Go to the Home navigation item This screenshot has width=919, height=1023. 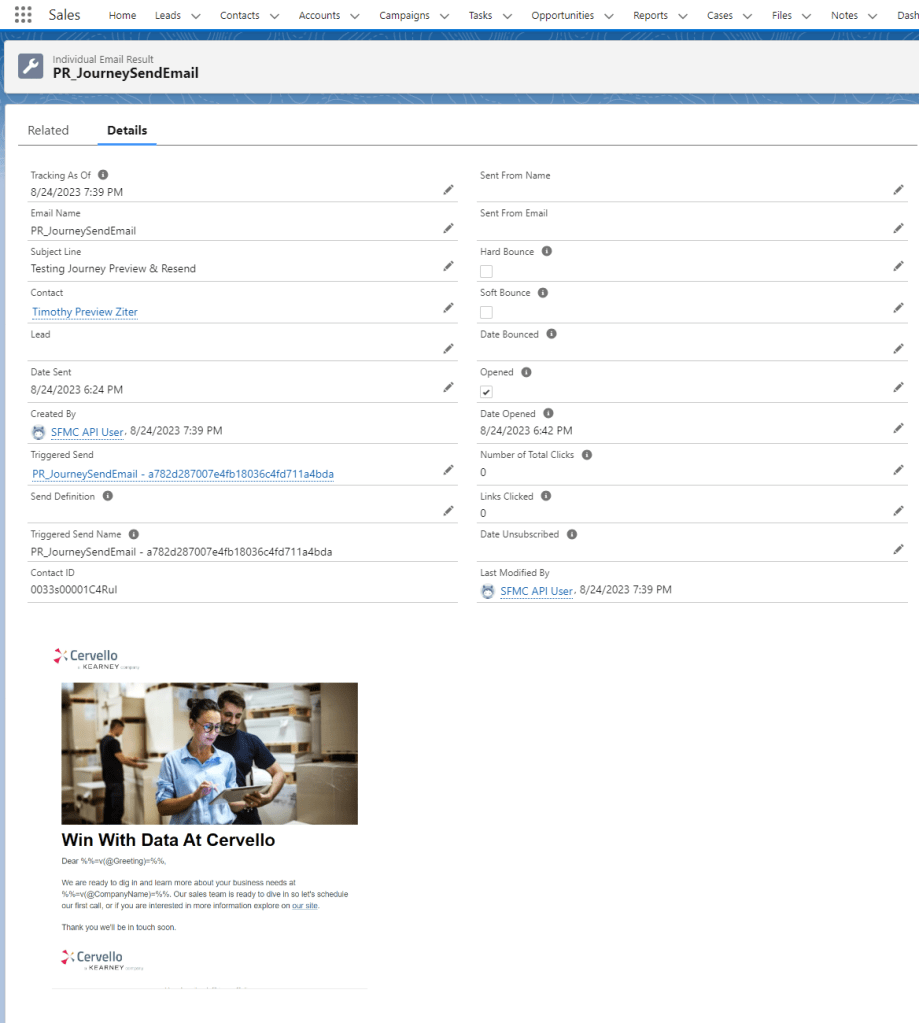(x=122, y=16)
